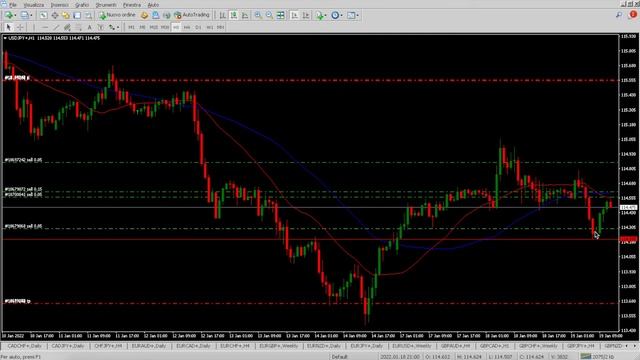Switch to the EURAUD+,Daily chart tab
This screenshot has width=640, height=360.
coord(149,346)
